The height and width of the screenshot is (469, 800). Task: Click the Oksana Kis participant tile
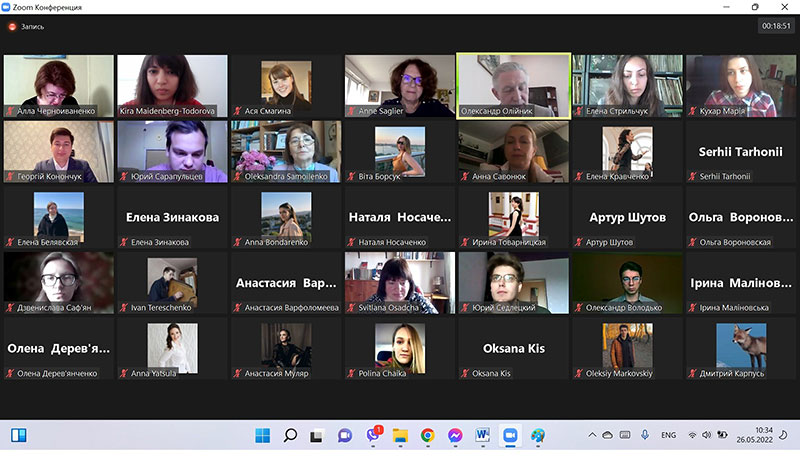point(514,349)
